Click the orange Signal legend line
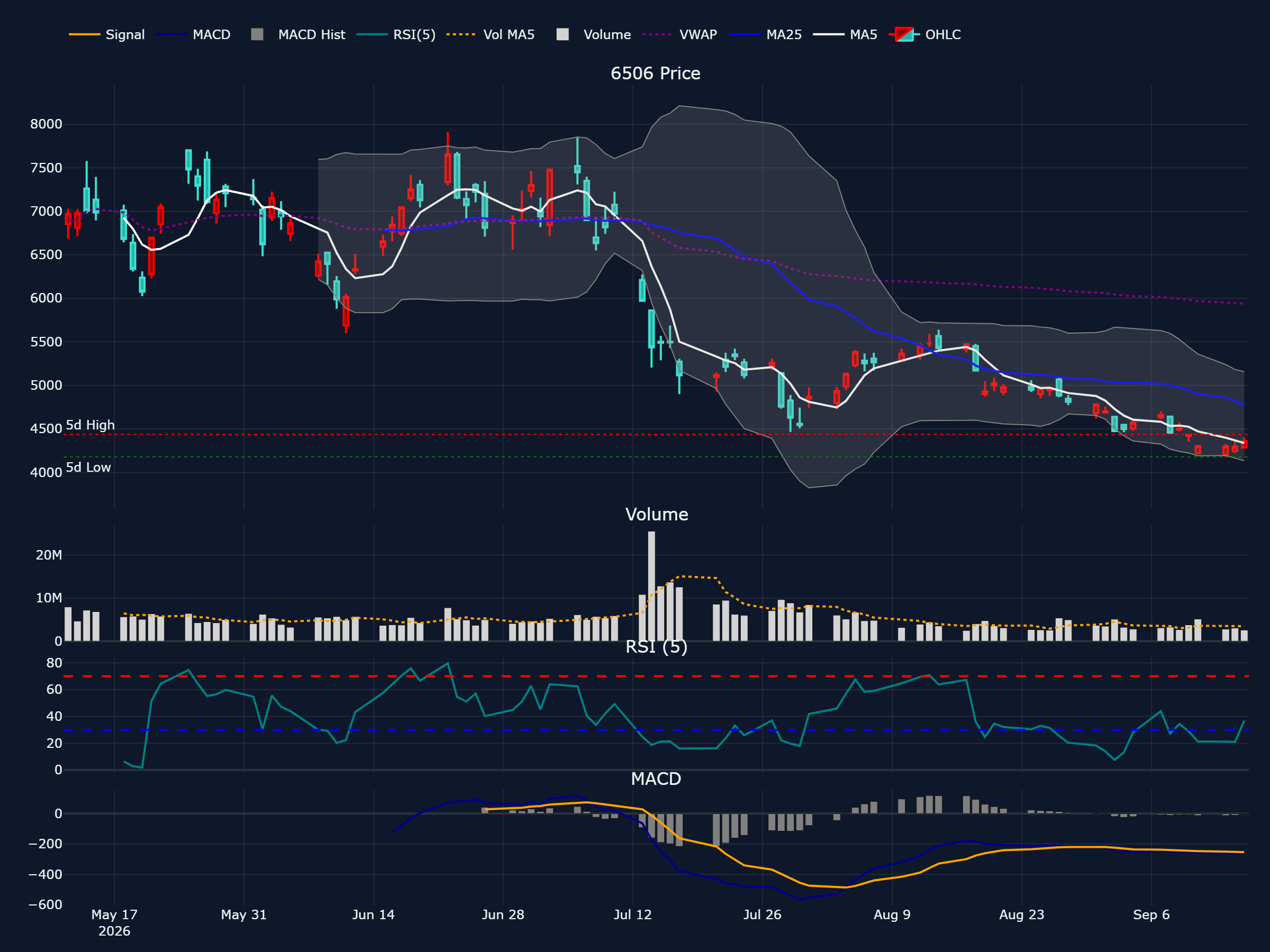The height and width of the screenshot is (952, 1270). 84,34
